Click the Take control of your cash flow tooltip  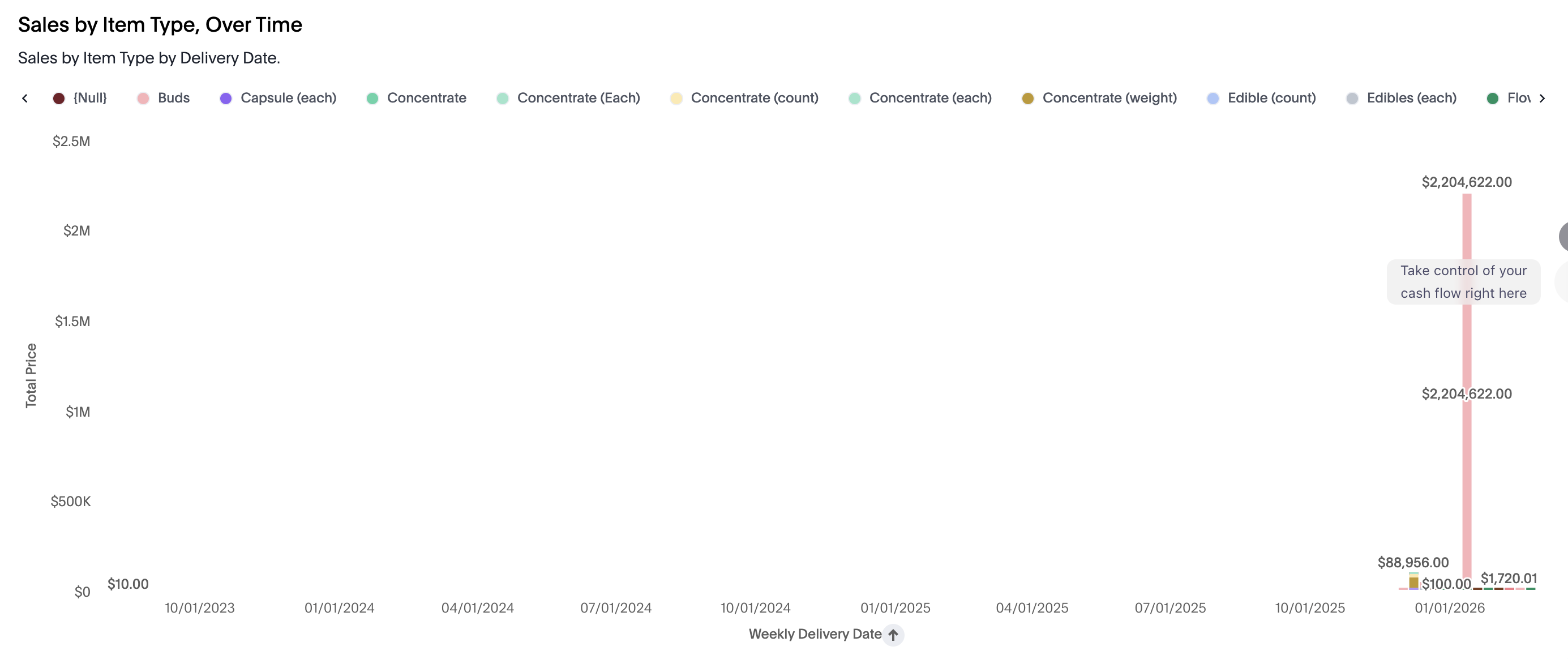(1463, 282)
